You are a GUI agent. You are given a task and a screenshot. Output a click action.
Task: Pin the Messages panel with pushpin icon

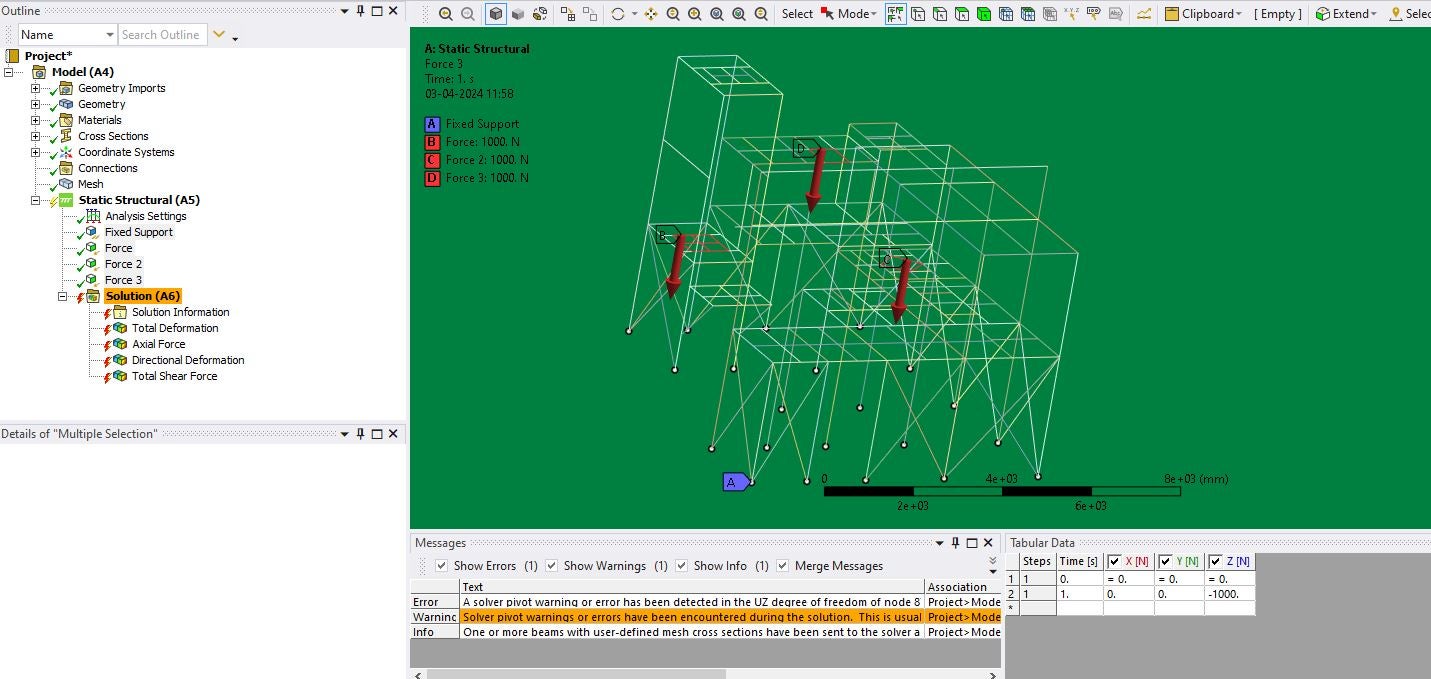point(955,543)
